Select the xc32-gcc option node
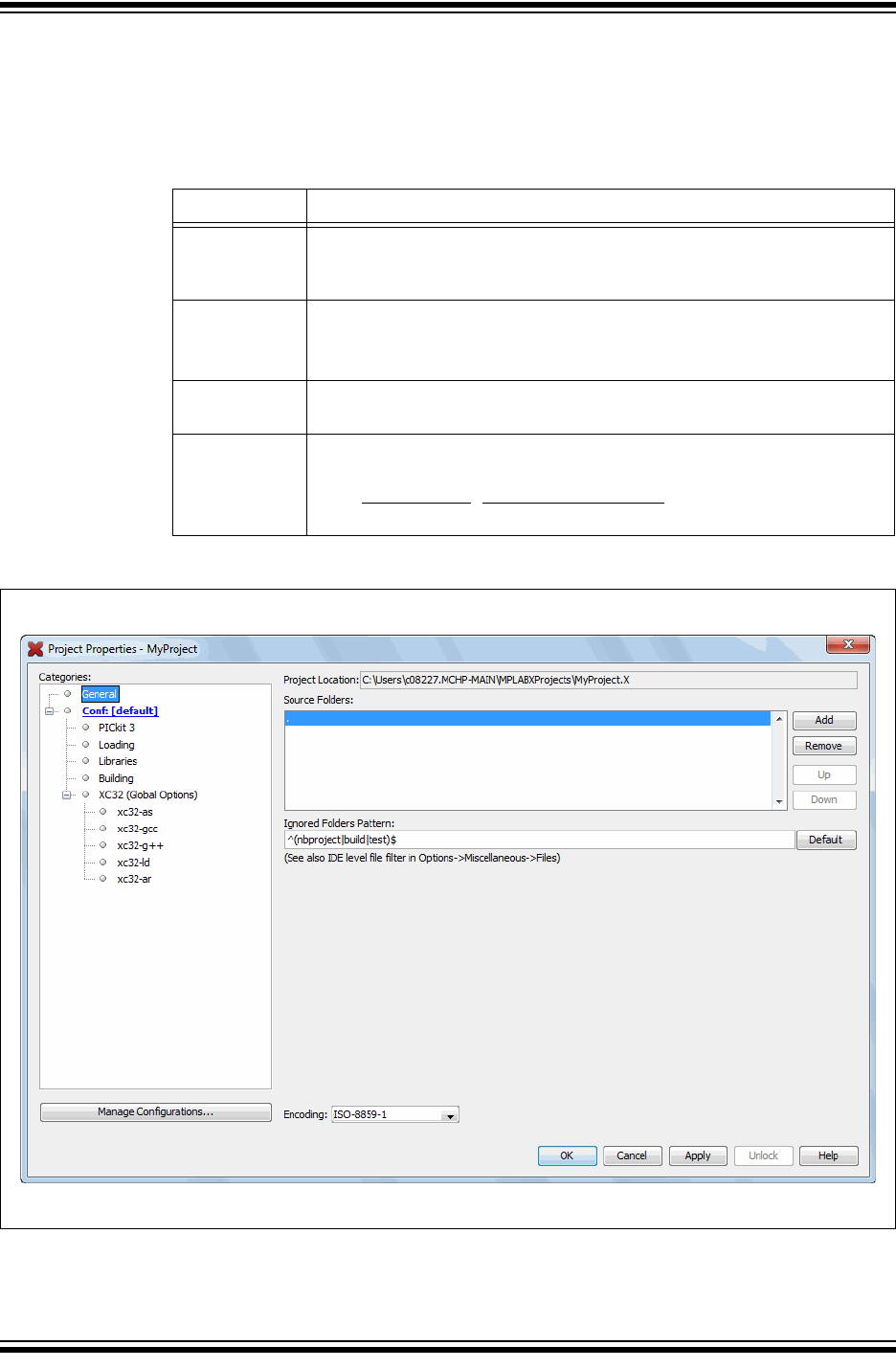This screenshot has width=896, height=1368. click(138, 829)
